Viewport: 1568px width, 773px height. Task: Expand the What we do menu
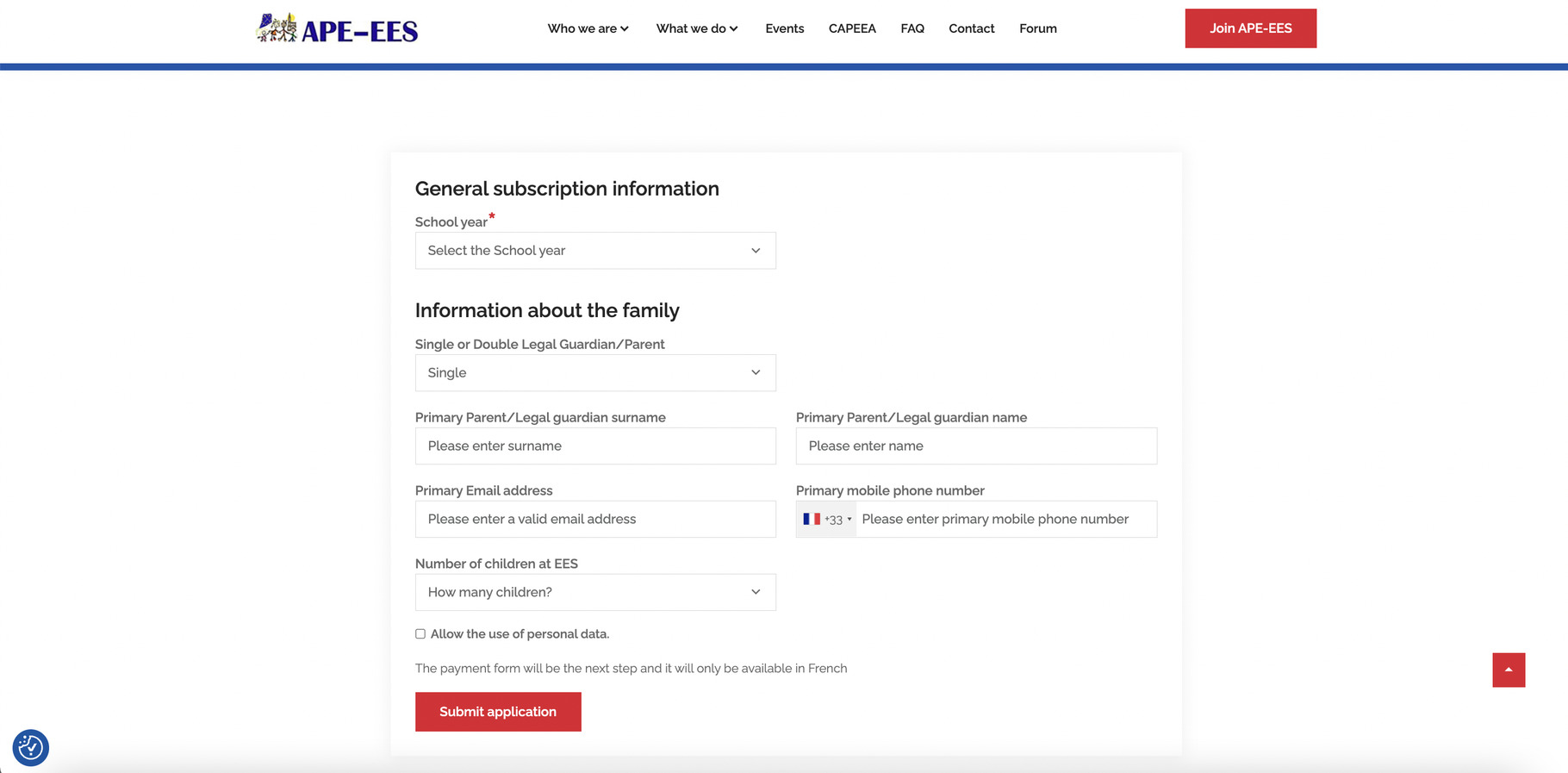pyautogui.click(x=697, y=28)
